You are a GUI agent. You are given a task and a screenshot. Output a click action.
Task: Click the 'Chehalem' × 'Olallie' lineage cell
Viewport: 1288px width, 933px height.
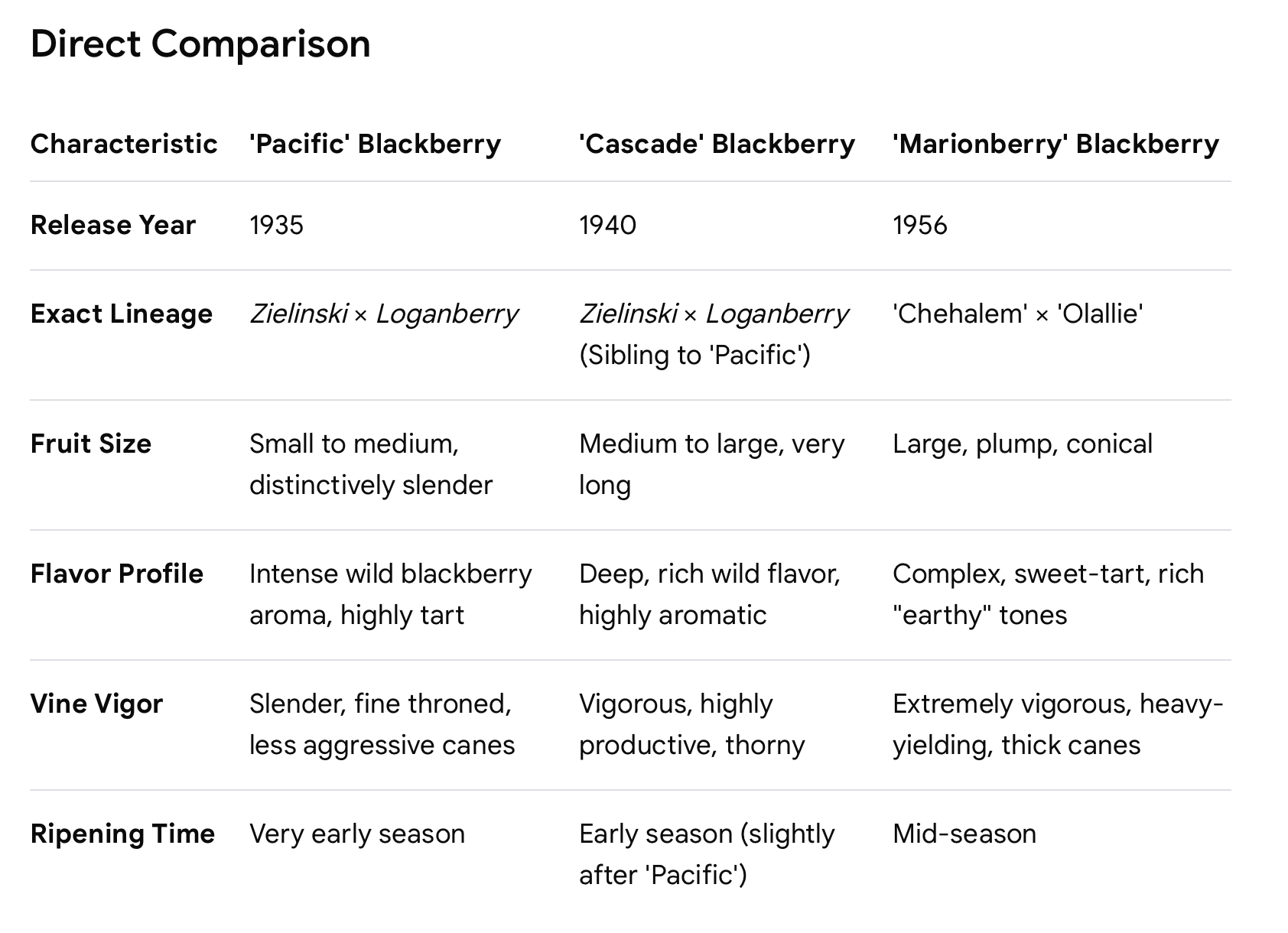pos(1017,314)
